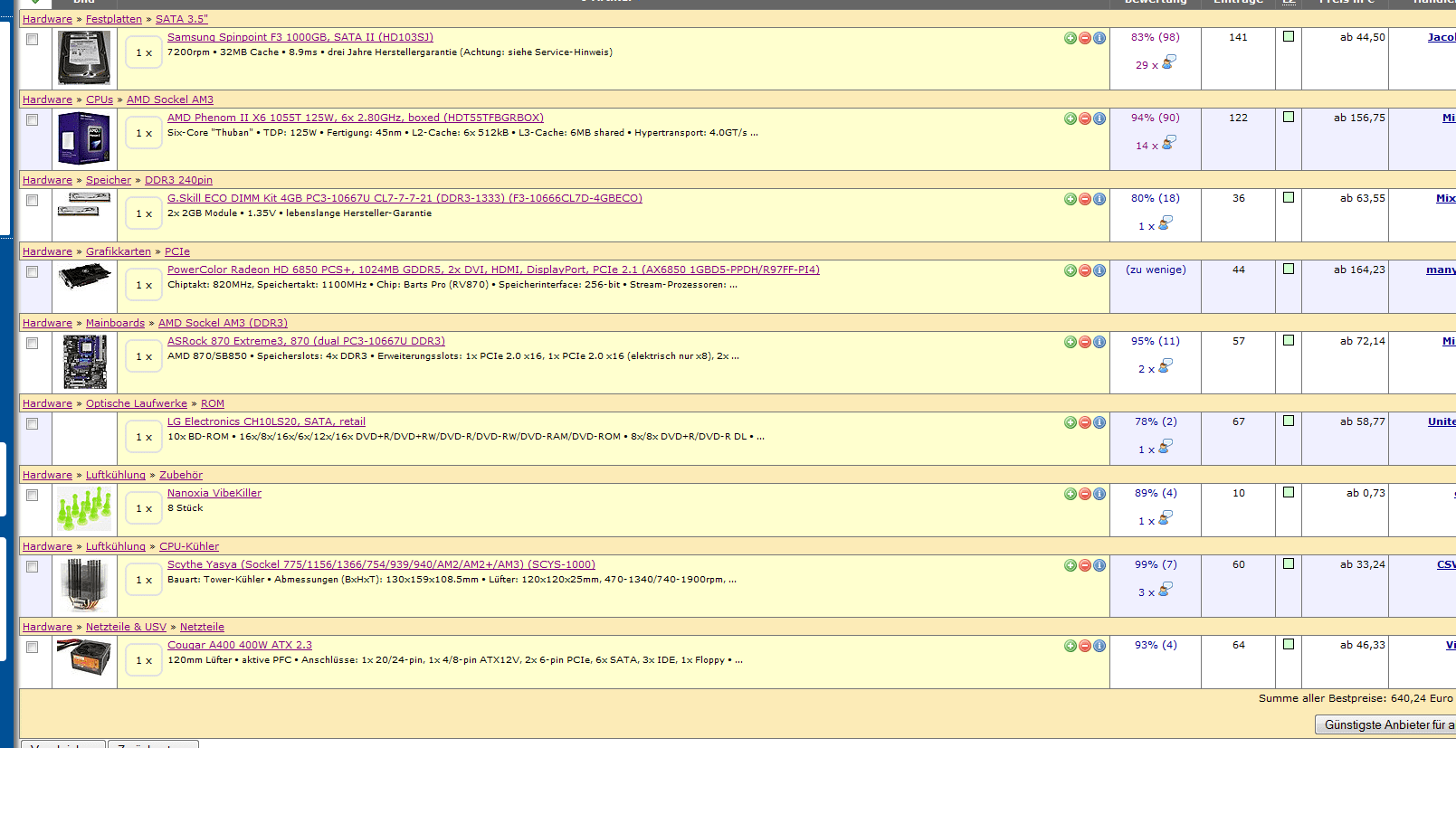
Task: Tick the selection checkbox left of the ASRock mainboard image
Action: 33,344
